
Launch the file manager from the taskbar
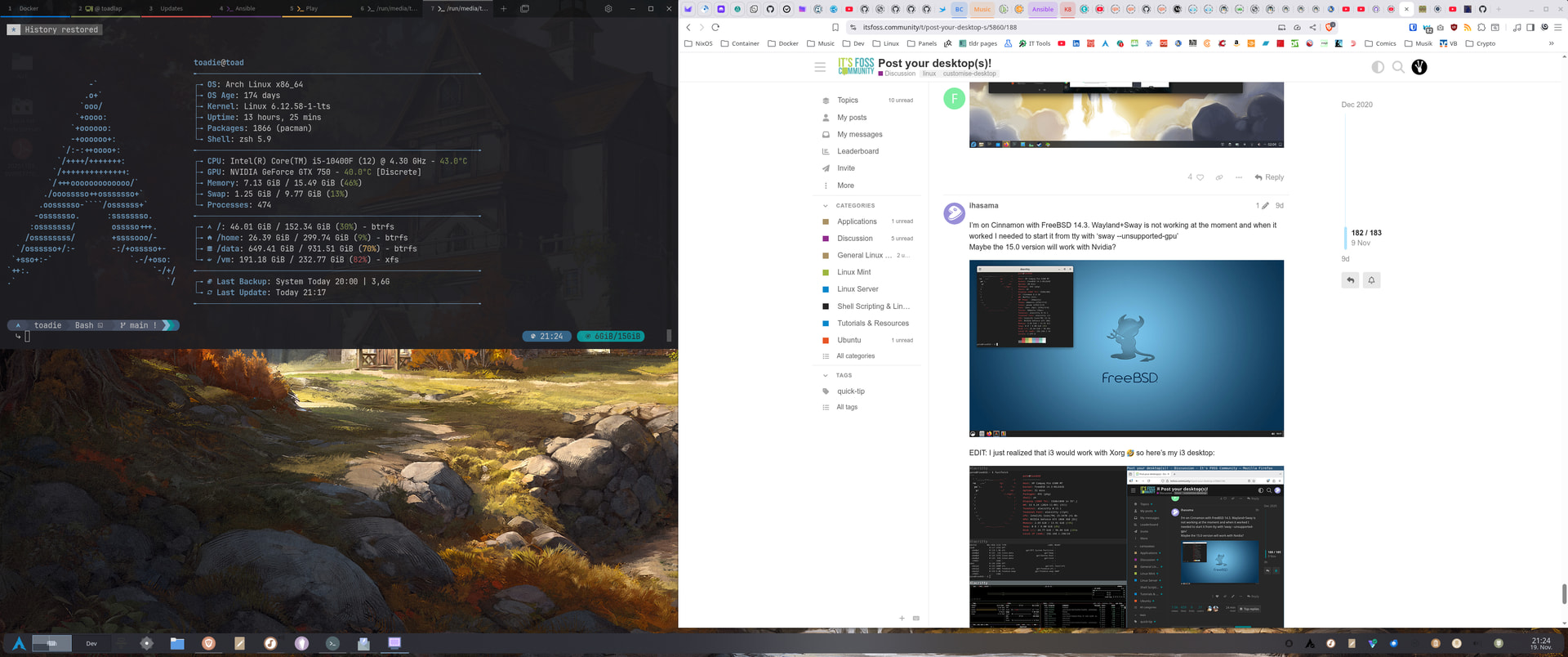(x=177, y=643)
